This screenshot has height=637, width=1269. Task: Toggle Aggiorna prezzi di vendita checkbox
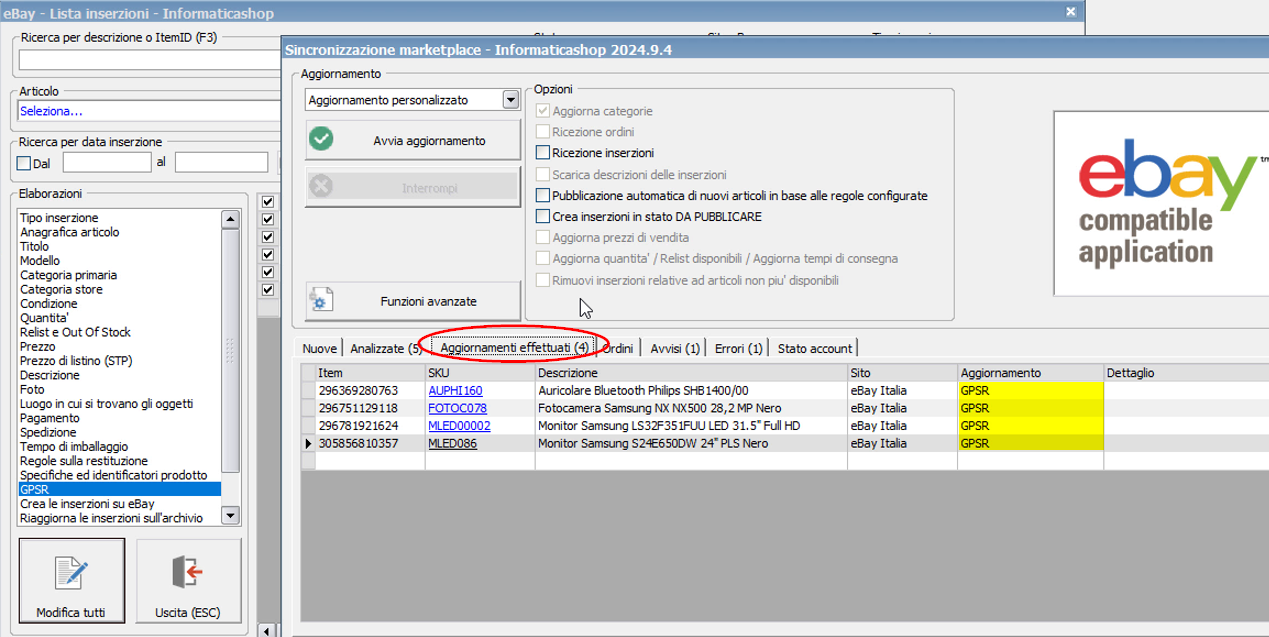coord(543,238)
